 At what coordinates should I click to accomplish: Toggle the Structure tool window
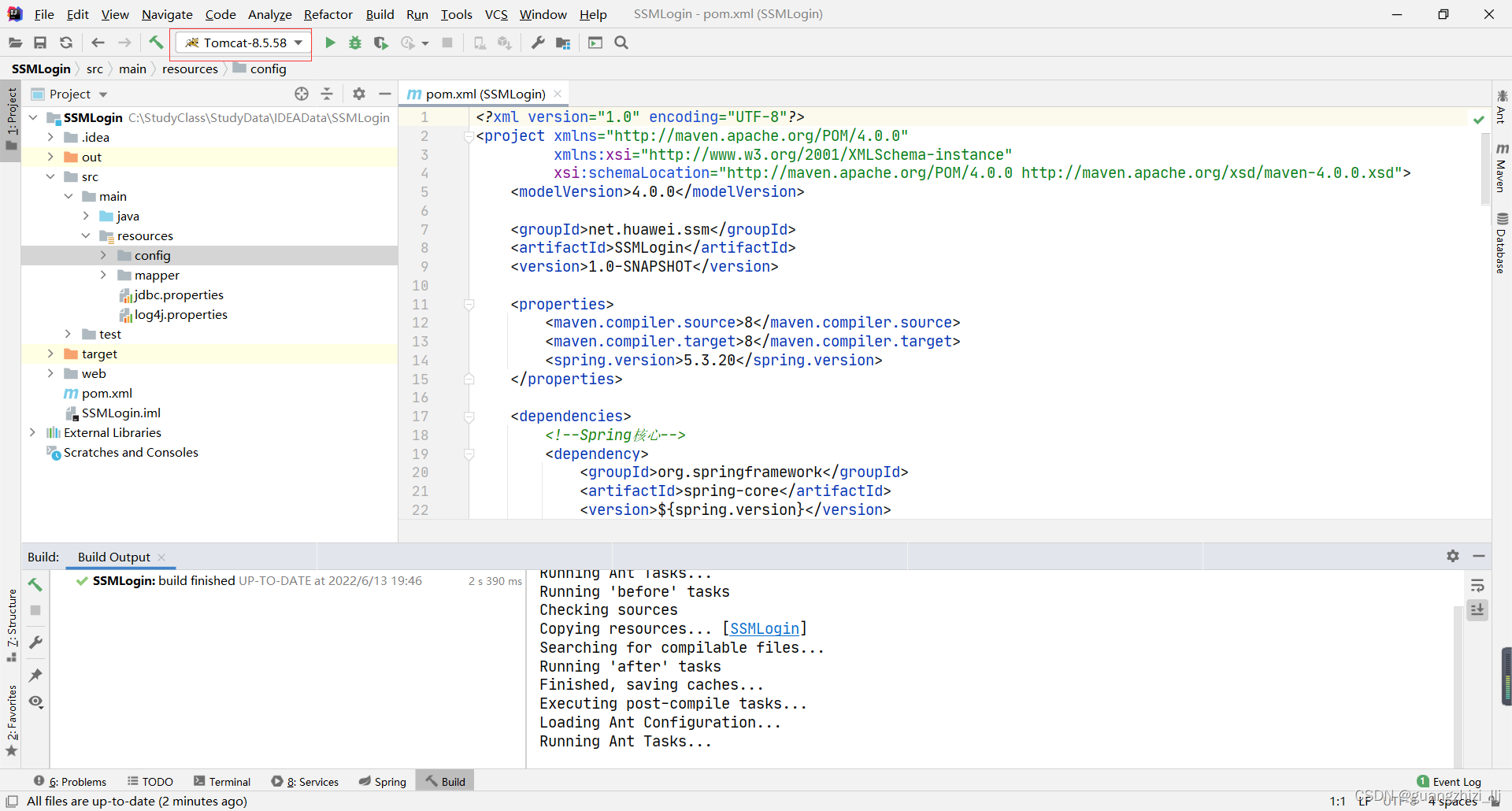click(x=11, y=625)
